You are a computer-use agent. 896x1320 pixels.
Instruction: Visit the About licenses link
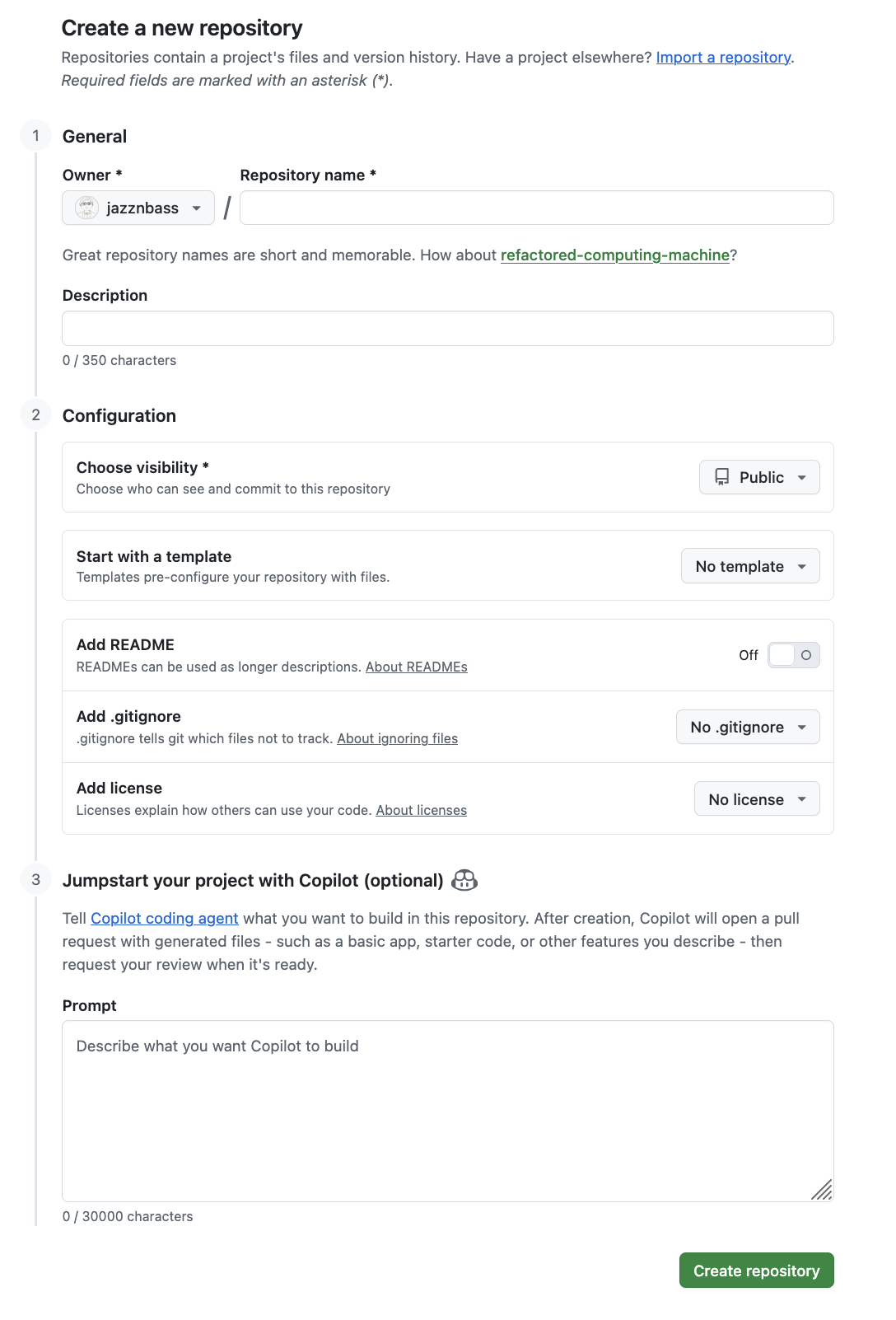pyautogui.click(x=421, y=811)
